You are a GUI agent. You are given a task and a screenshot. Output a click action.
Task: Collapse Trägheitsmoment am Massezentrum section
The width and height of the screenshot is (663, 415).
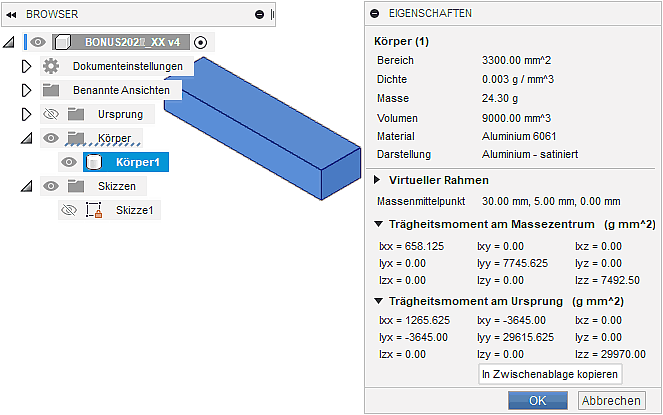(x=378, y=224)
